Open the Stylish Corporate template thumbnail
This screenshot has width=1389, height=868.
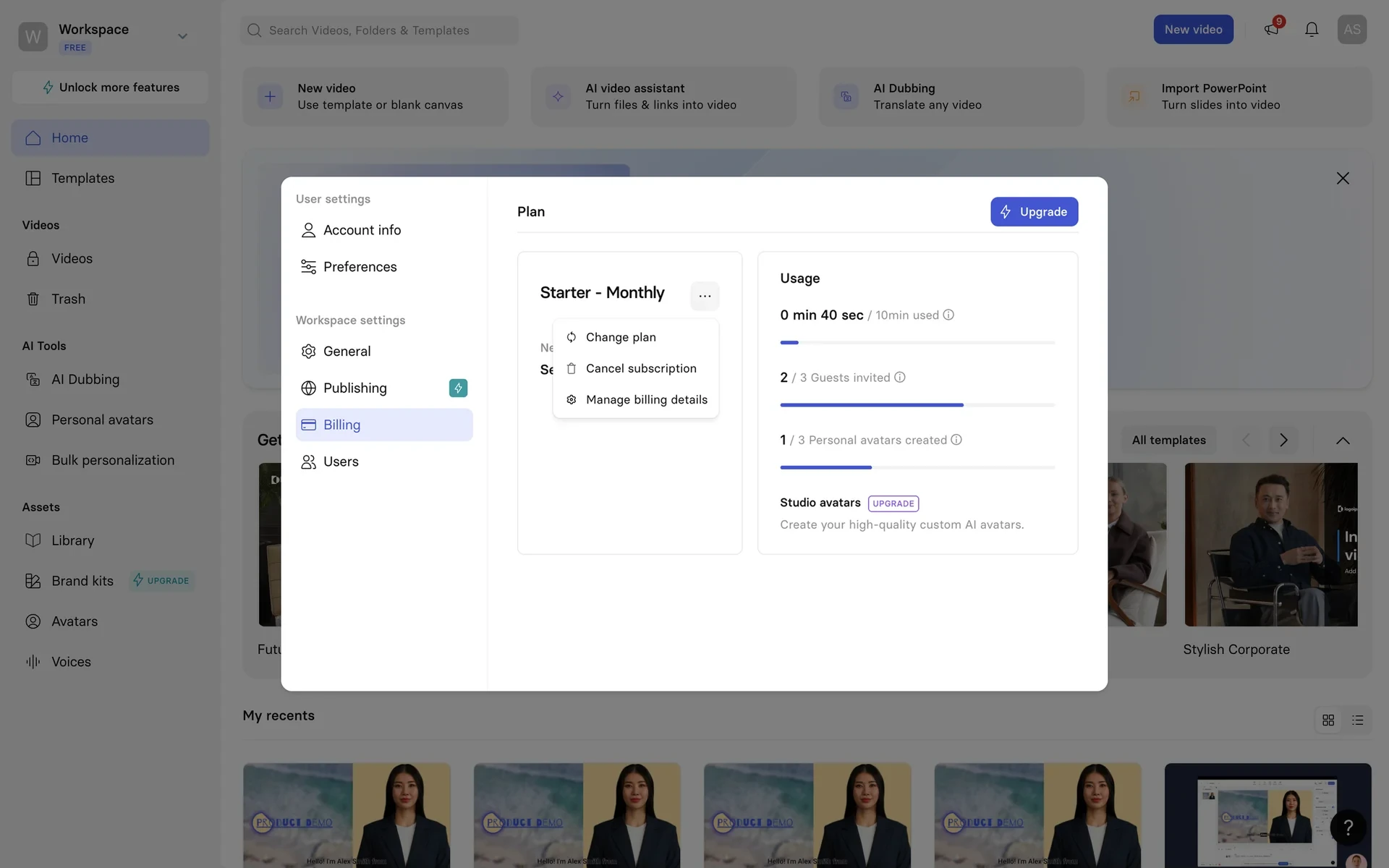[x=1271, y=545]
